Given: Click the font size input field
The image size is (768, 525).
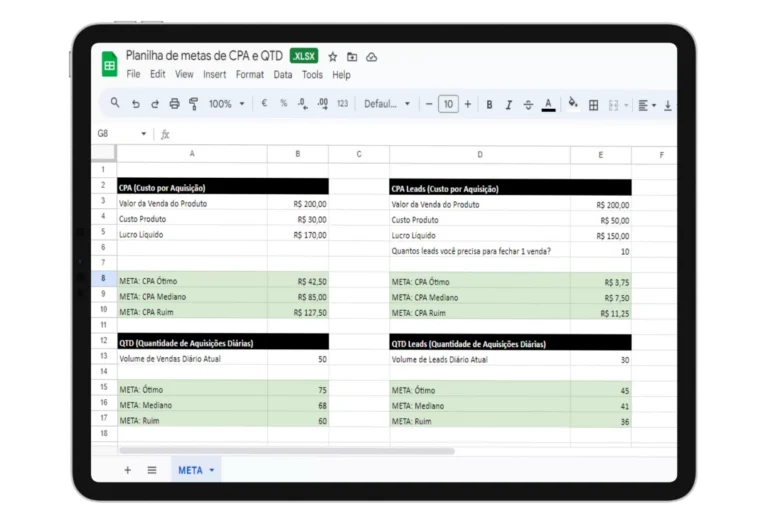Looking at the screenshot, I should [448, 104].
